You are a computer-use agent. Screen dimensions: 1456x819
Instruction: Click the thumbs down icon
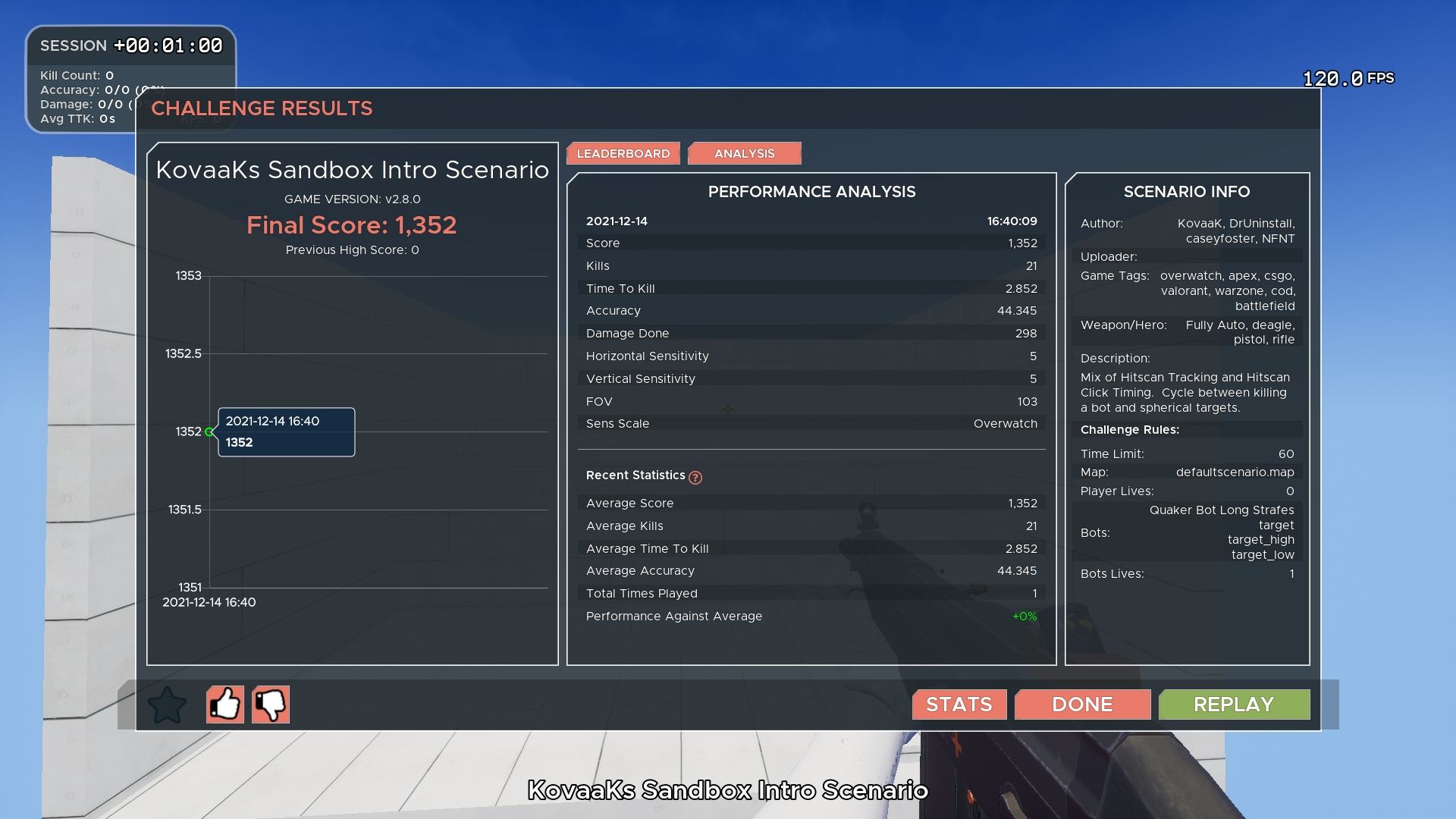point(271,704)
